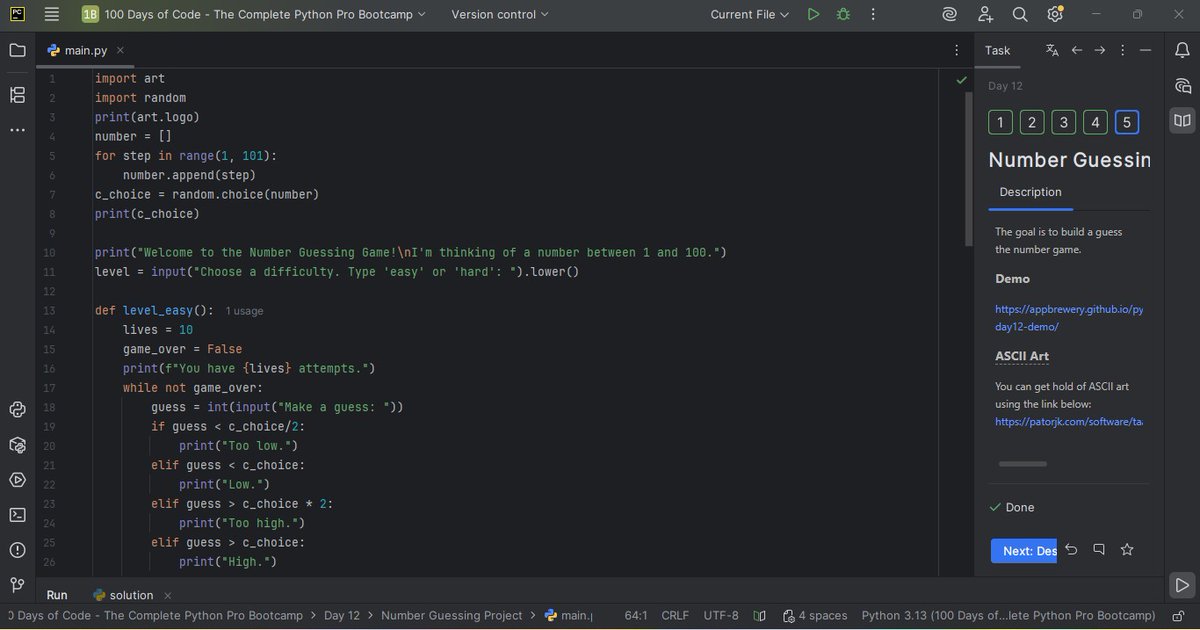Change line separator CRLF

pyautogui.click(x=675, y=616)
